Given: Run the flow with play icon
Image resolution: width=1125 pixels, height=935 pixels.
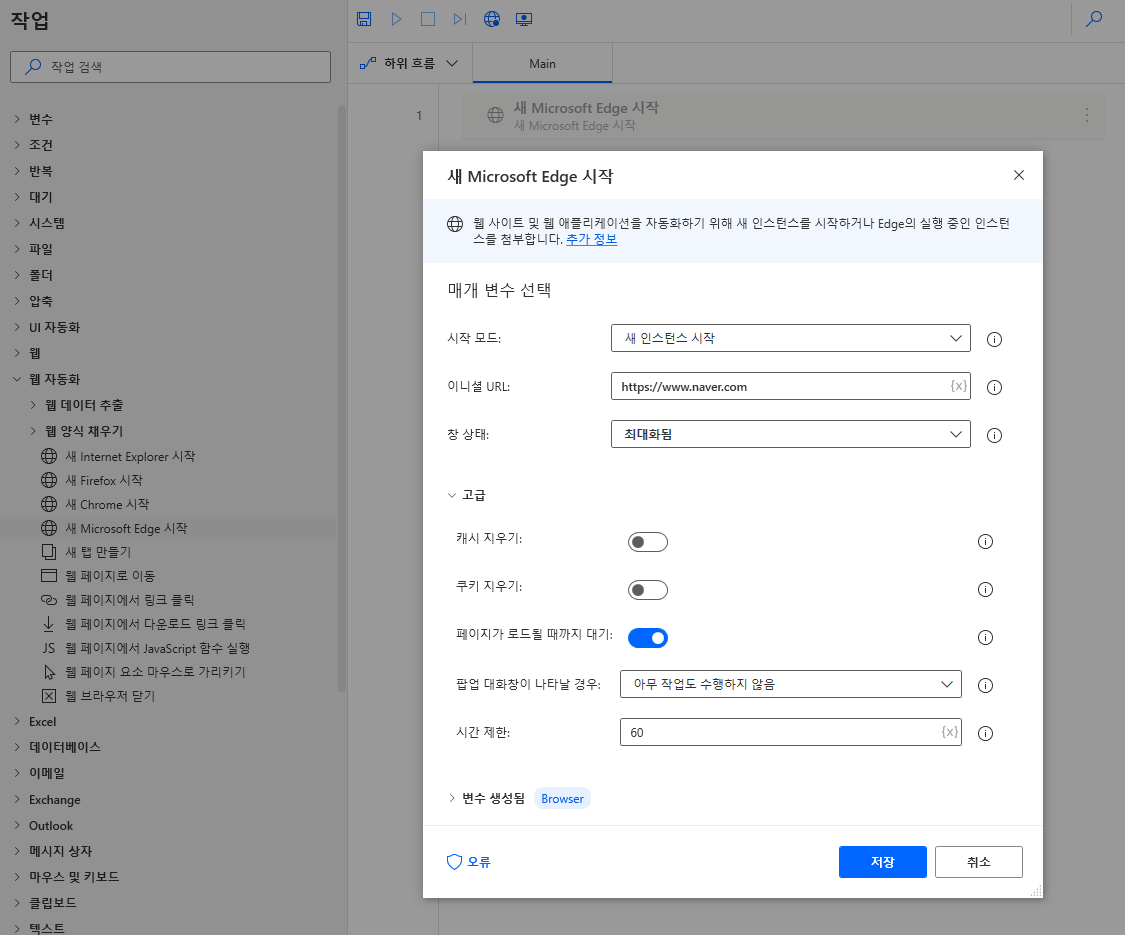Looking at the screenshot, I should click(396, 19).
